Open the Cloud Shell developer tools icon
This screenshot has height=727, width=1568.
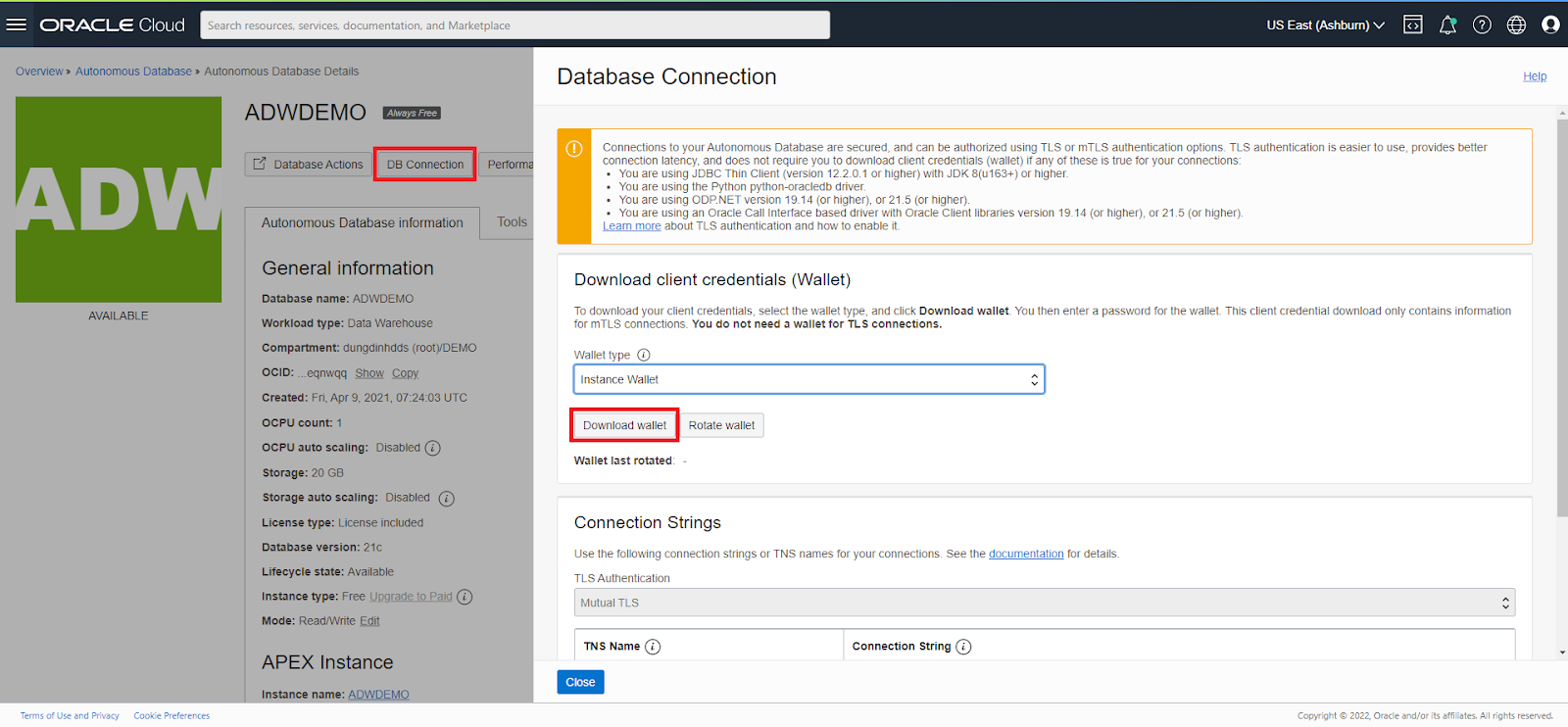tap(1413, 24)
